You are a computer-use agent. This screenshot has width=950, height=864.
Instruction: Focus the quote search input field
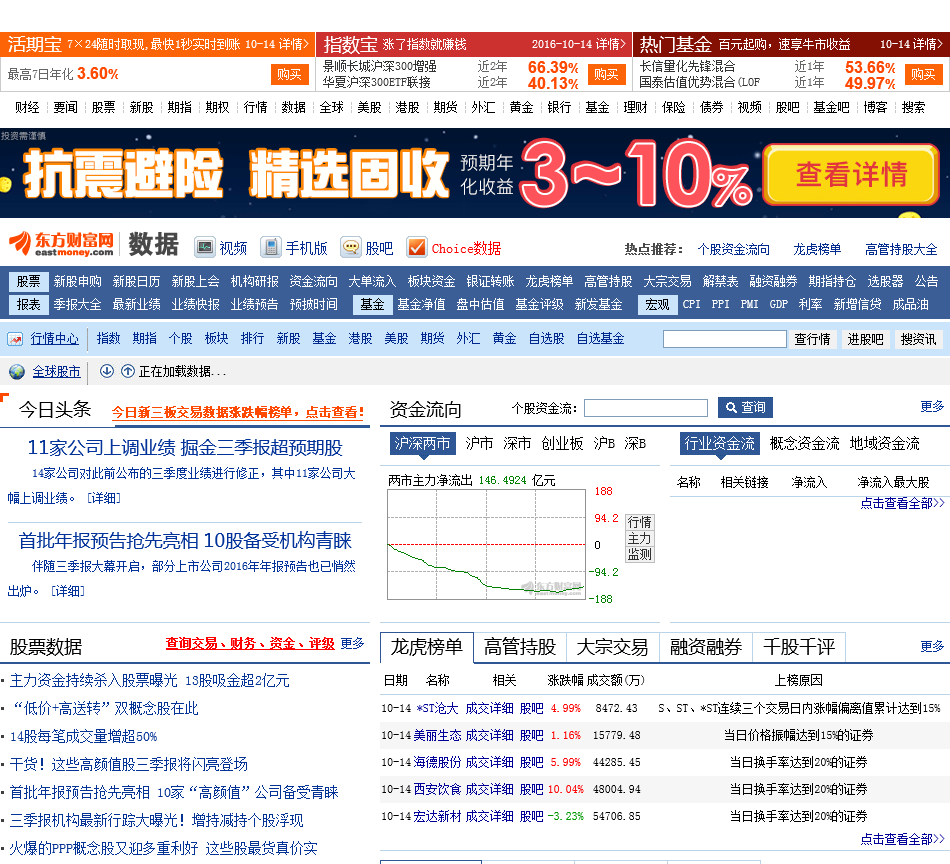tap(725, 339)
